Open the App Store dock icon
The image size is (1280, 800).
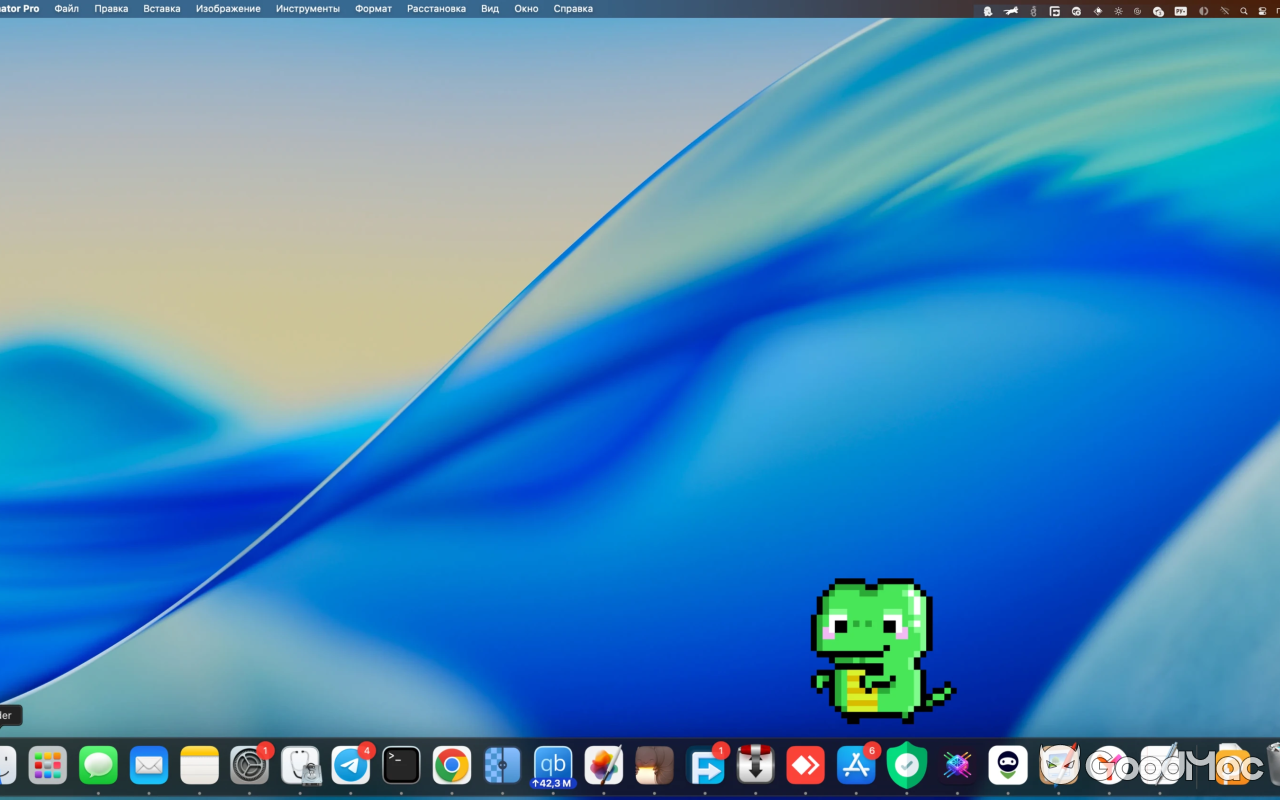[x=856, y=766]
